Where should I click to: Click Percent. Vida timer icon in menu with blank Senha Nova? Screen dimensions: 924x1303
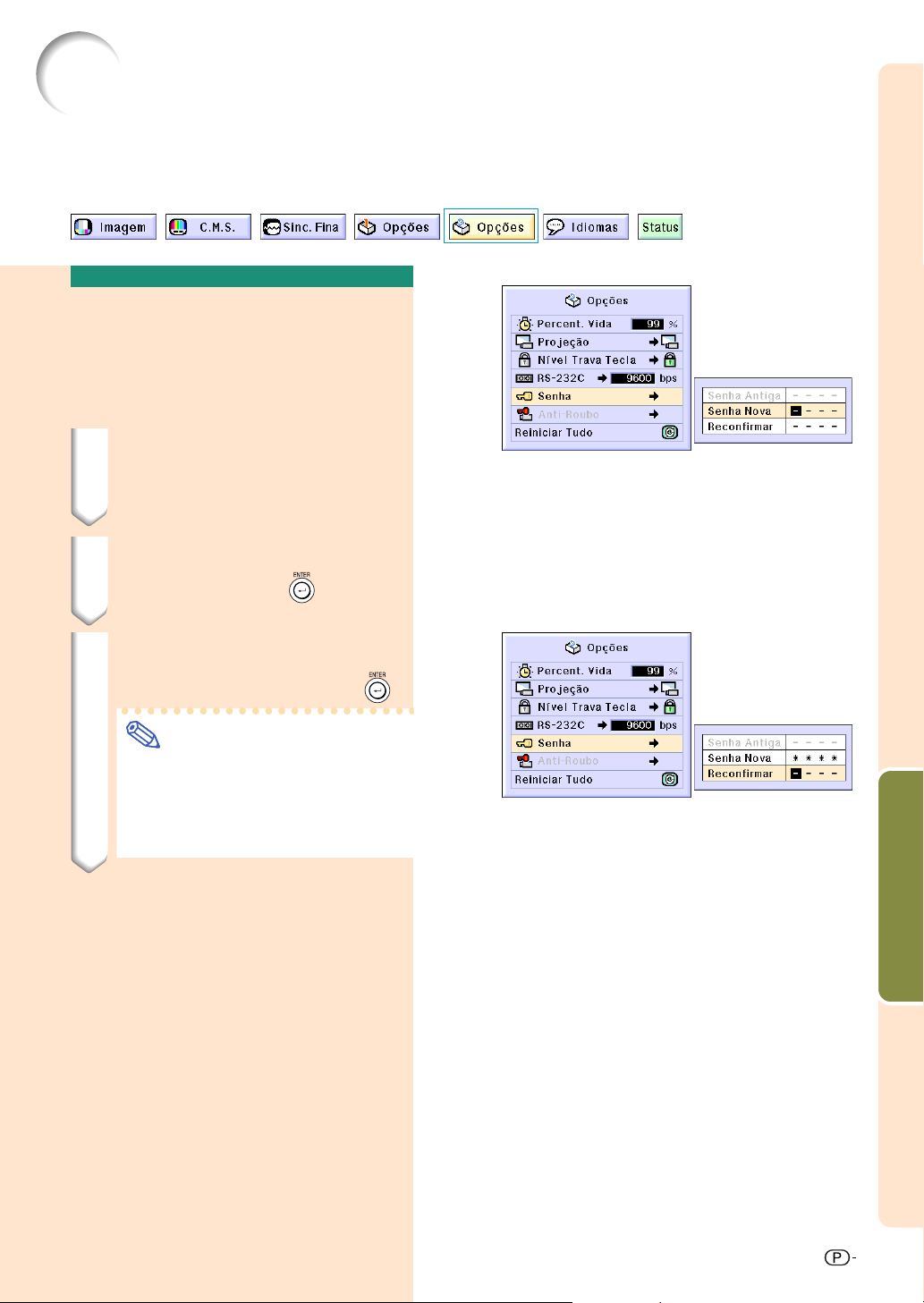524,324
